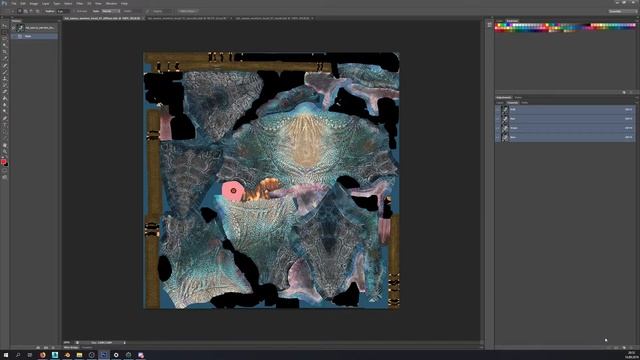Viewport: 640px width, 360px height.
Task: Open the File menu
Action: (14, 3)
